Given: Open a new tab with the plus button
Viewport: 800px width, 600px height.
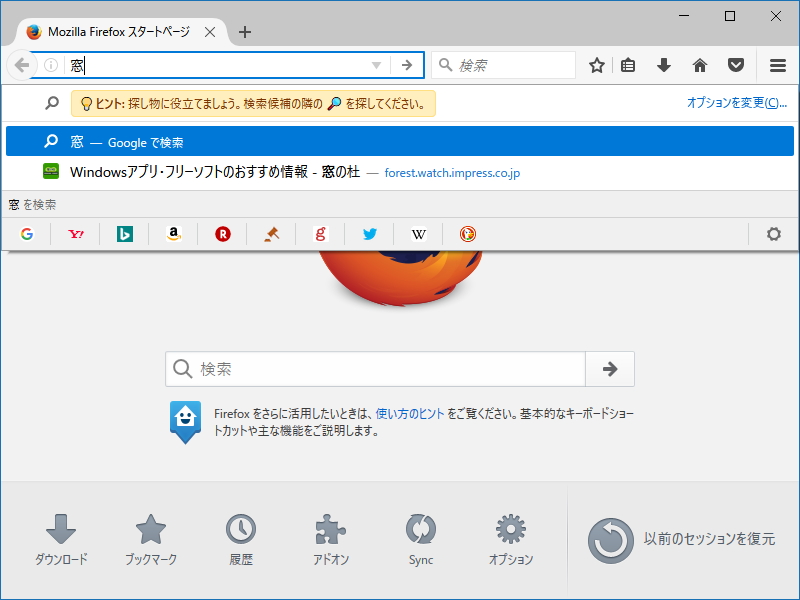Looking at the screenshot, I should coord(245,31).
